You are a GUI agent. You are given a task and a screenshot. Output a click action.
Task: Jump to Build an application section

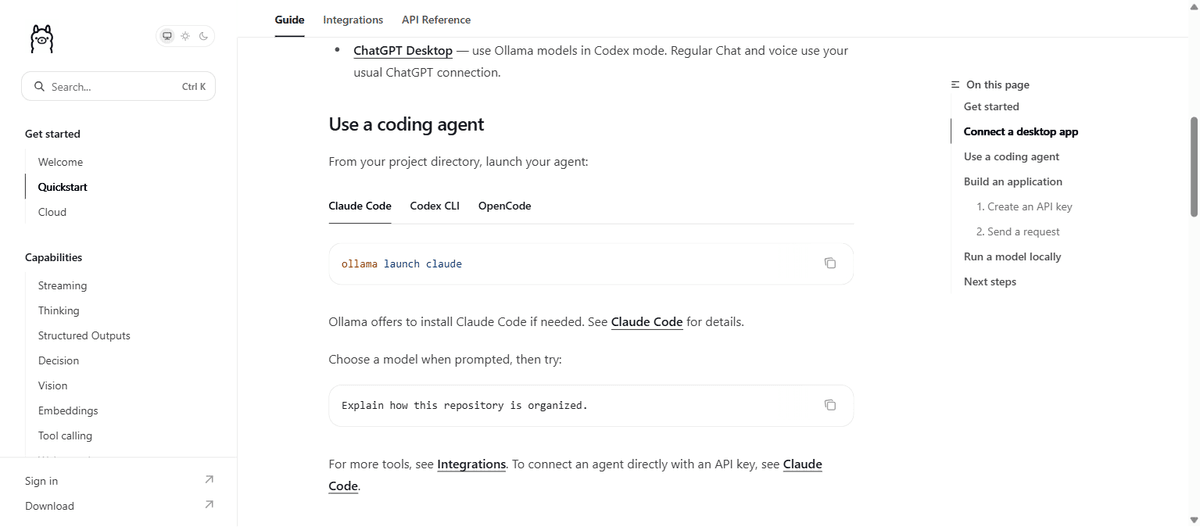pyautogui.click(x=1013, y=182)
